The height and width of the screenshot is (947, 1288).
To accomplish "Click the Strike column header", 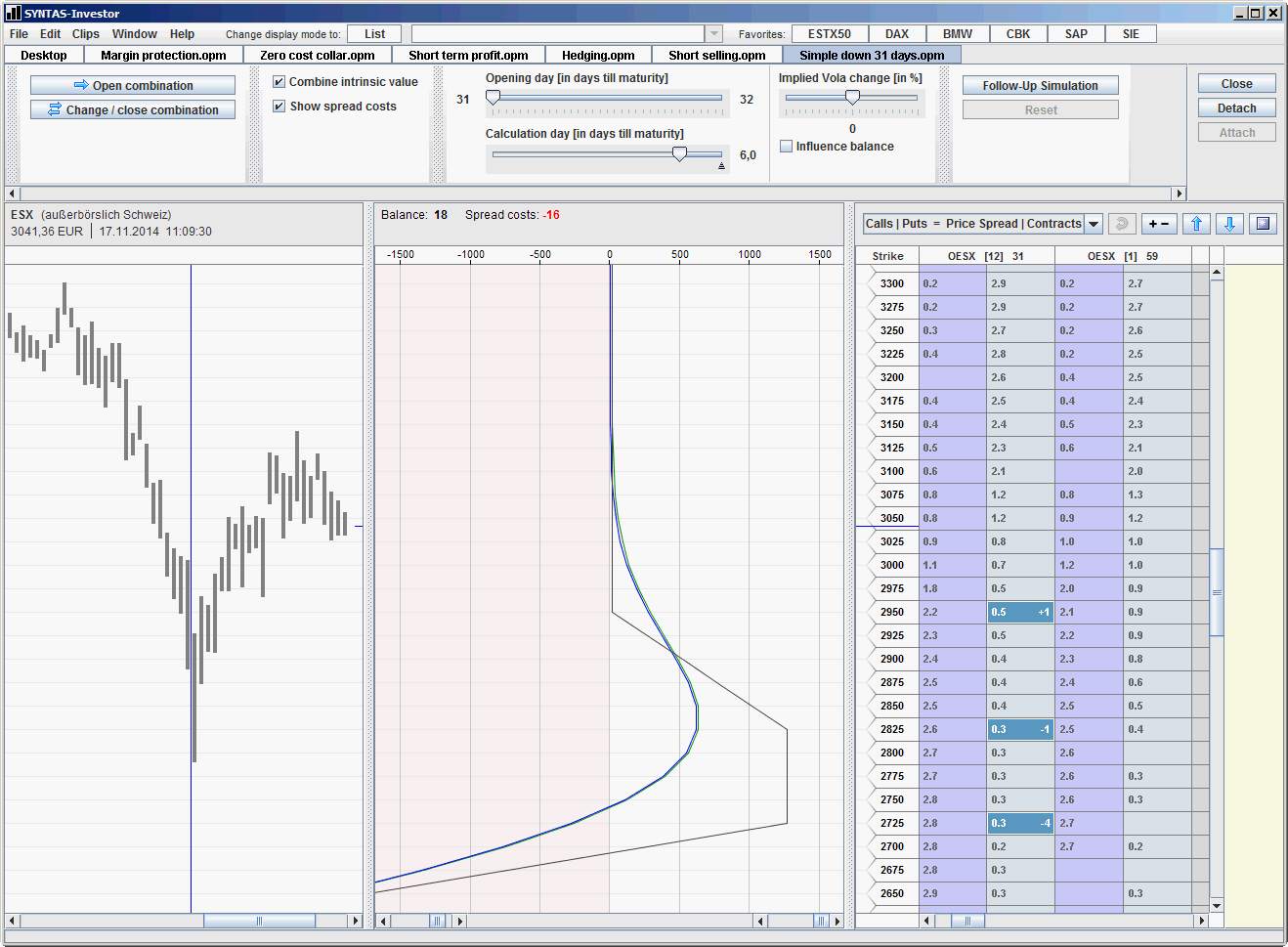I will click(x=887, y=256).
